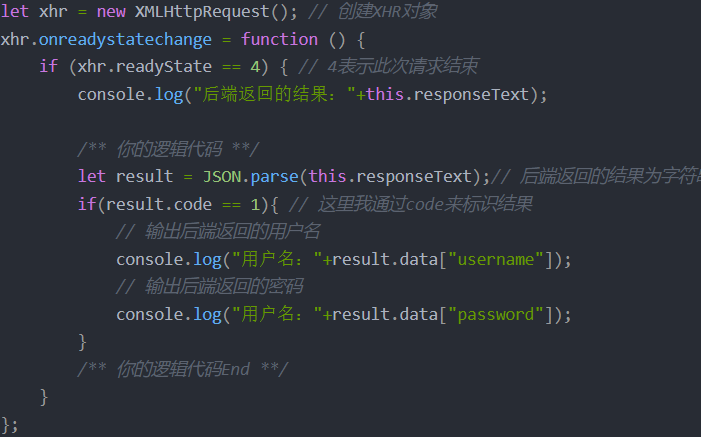Click 'result.code' in the if condition
The height and width of the screenshot is (437, 701).
159,204
